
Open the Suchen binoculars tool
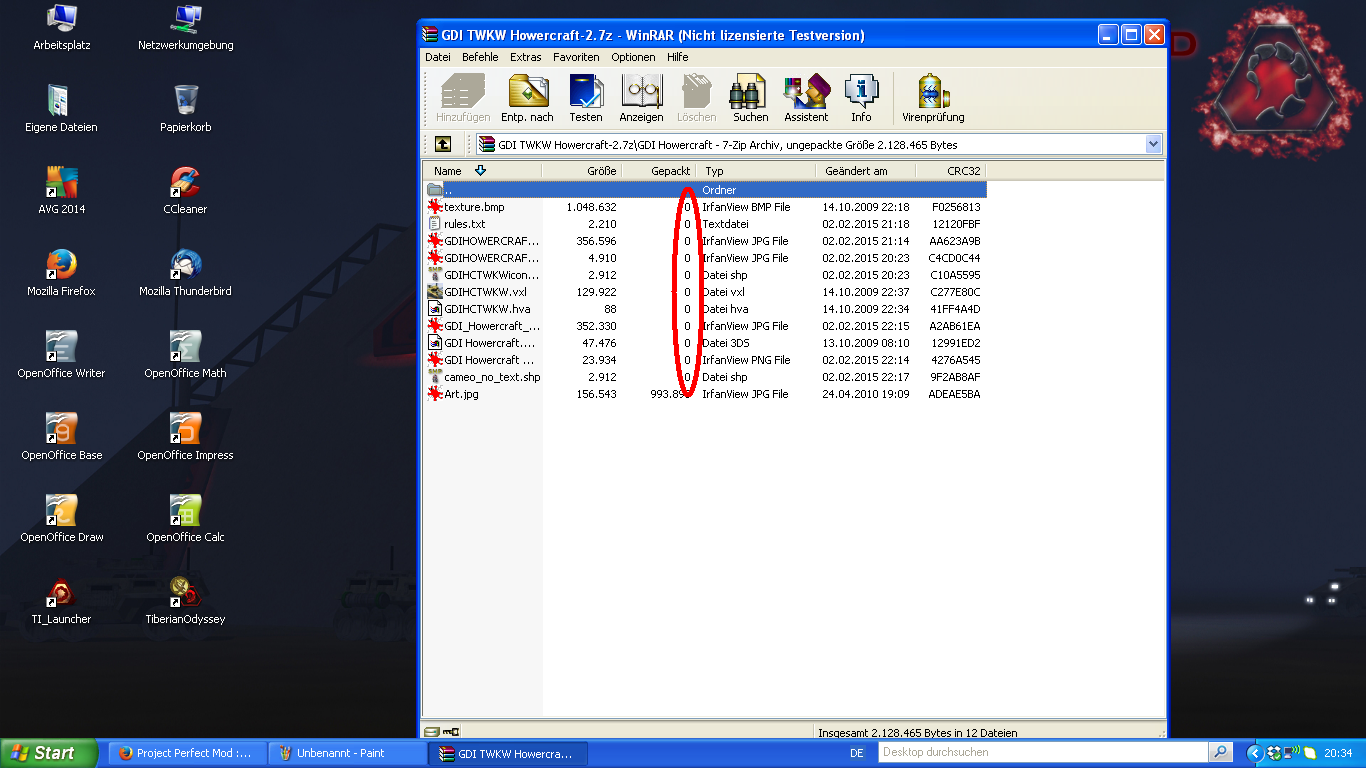click(750, 98)
